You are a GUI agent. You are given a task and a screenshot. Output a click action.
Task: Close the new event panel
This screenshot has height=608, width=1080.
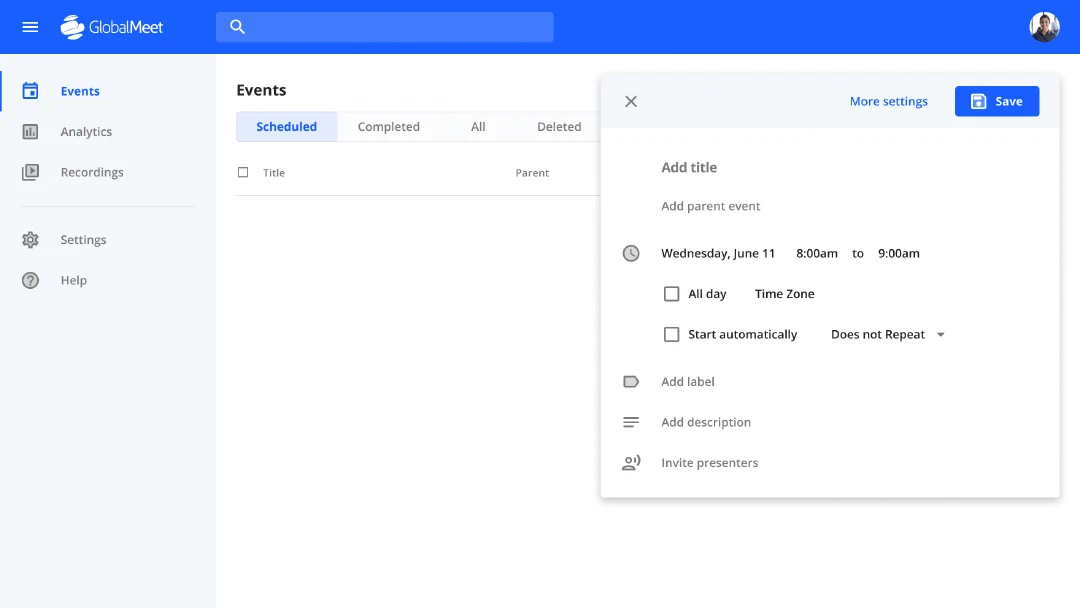[x=631, y=101]
